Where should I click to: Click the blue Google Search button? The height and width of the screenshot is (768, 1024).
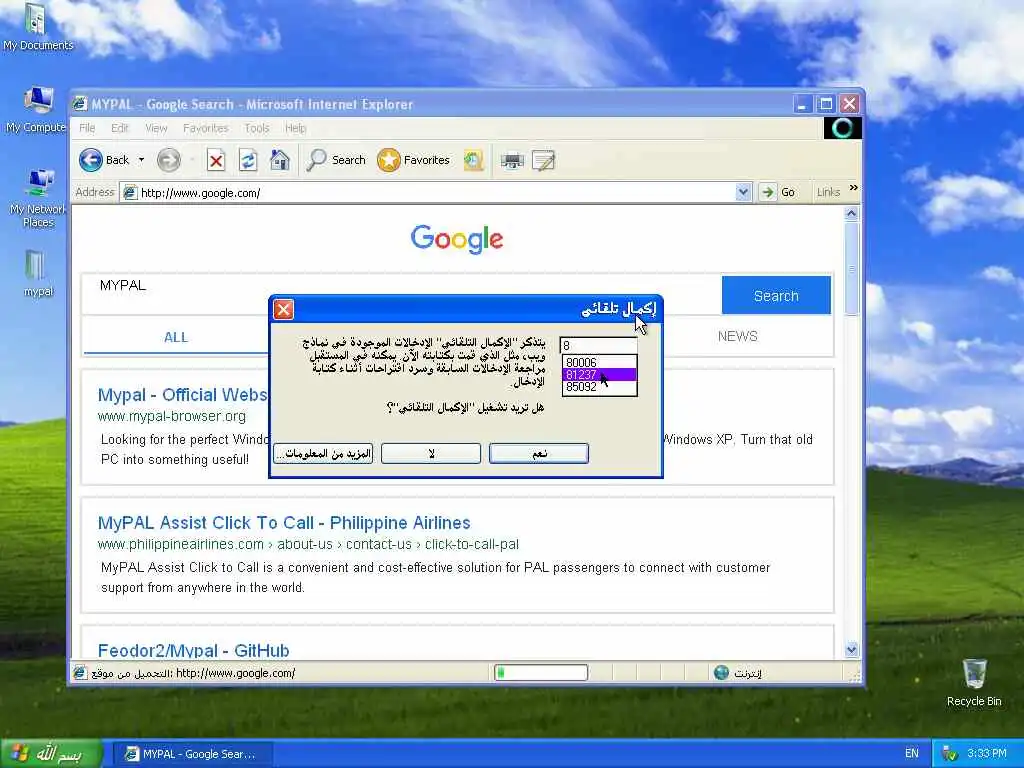tap(776, 295)
